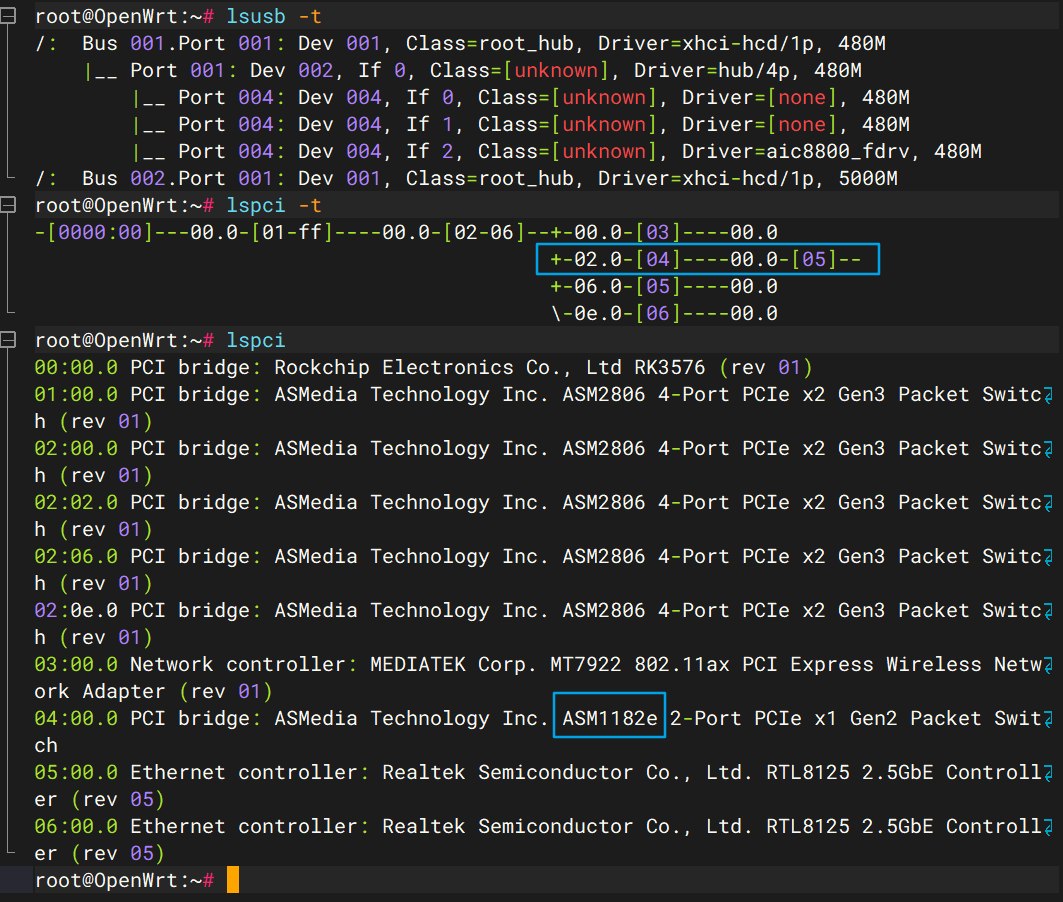Select the 'MT7922' wireless adapter name

(585, 664)
